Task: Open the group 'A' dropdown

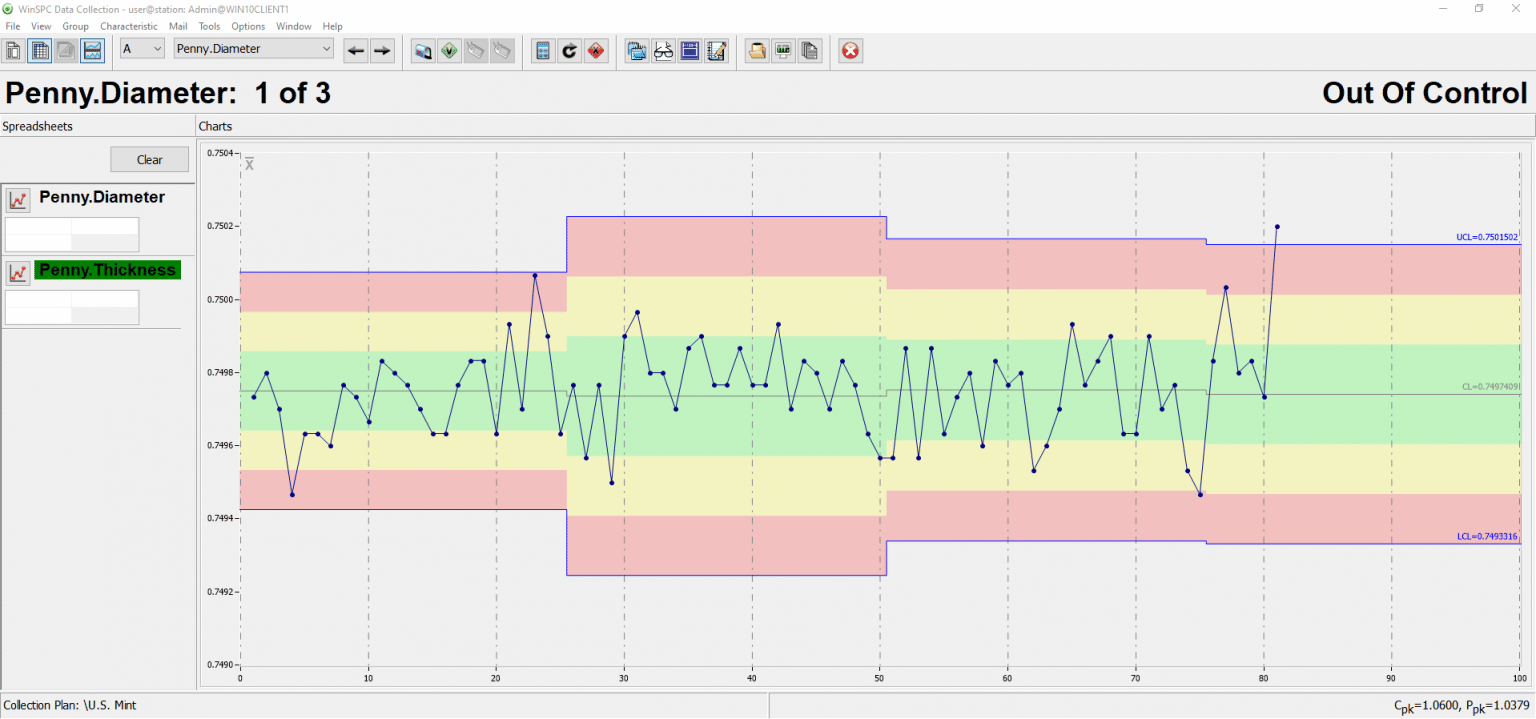Action: [143, 49]
